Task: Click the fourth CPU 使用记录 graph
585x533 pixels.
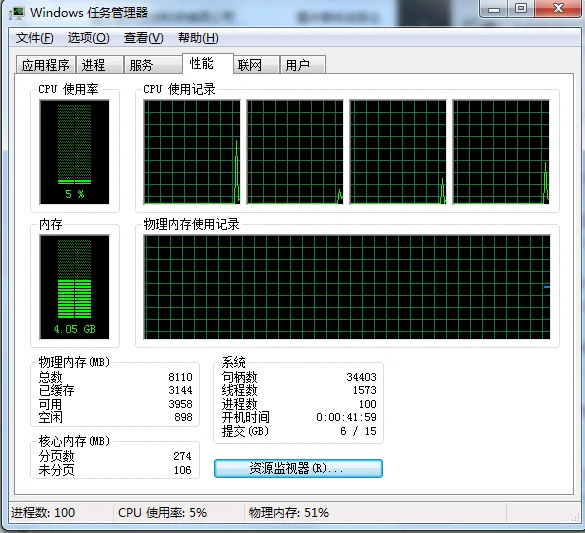Action: pos(501,152)
